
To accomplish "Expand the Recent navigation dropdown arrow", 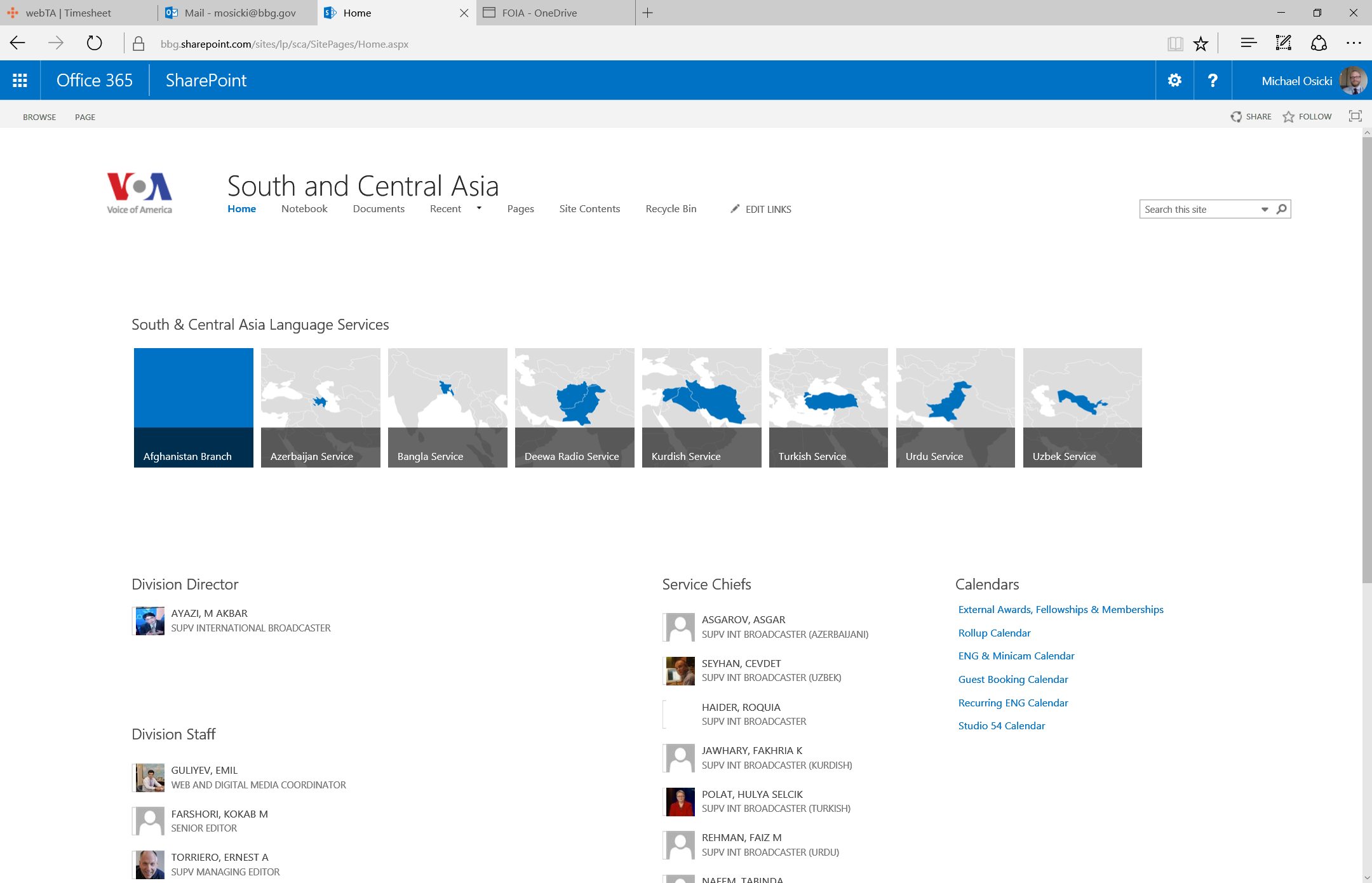I will [x=479, y=208].
